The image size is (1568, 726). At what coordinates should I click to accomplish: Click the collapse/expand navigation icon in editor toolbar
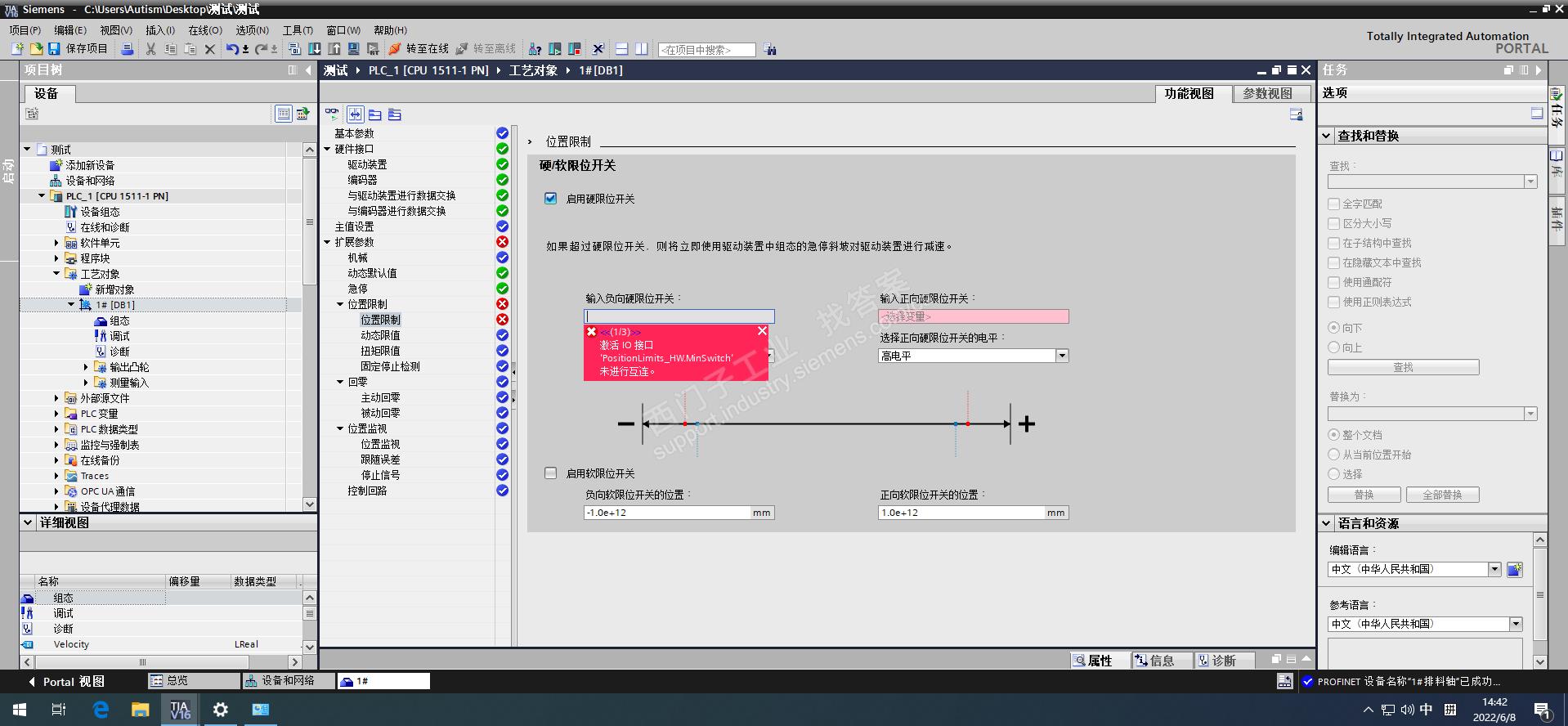355,114
